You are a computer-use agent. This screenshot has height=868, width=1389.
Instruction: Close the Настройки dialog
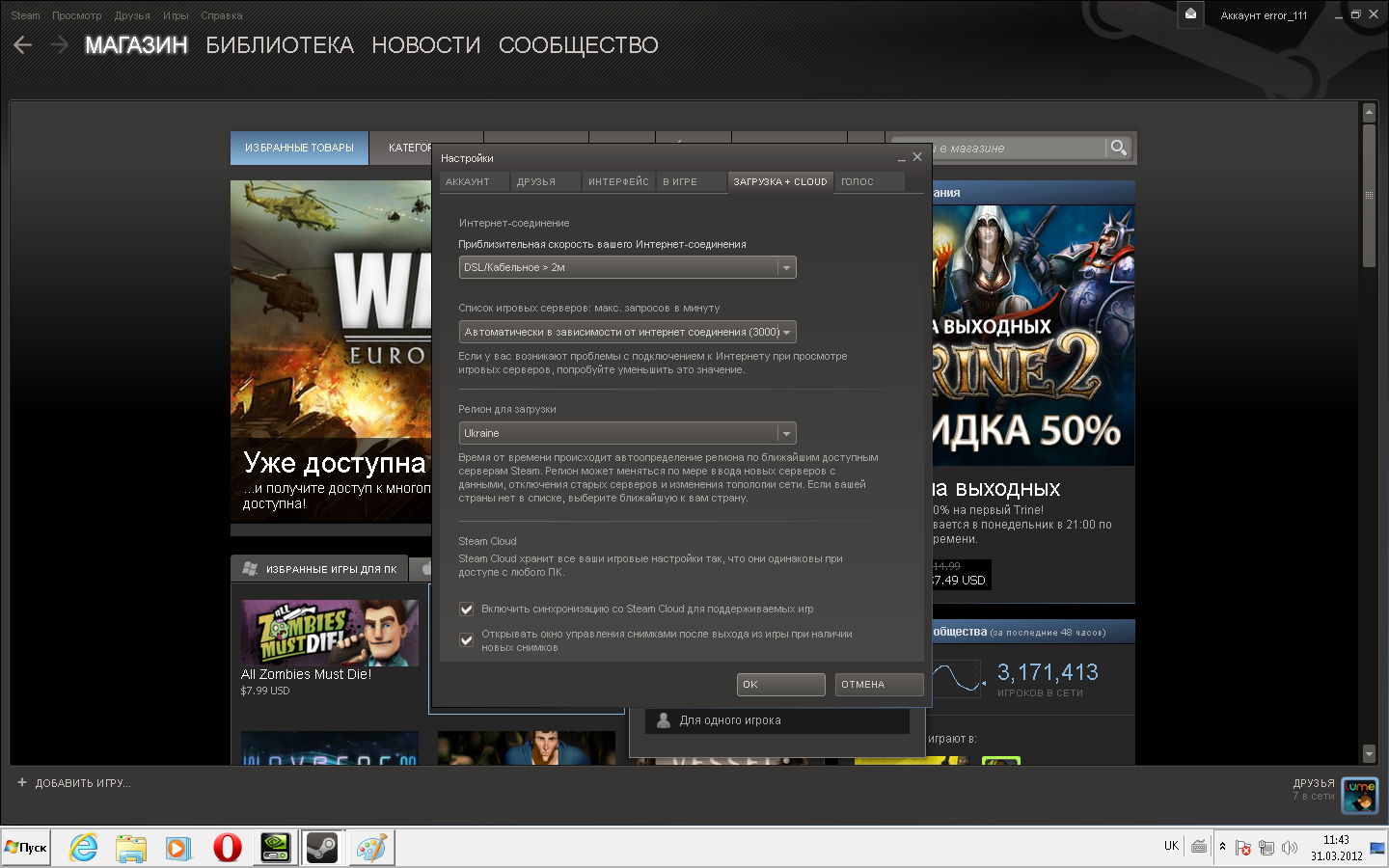(917, 156)
